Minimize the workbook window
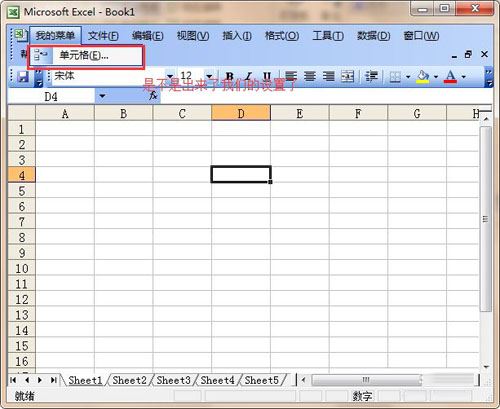 click(x=454, y=55)
